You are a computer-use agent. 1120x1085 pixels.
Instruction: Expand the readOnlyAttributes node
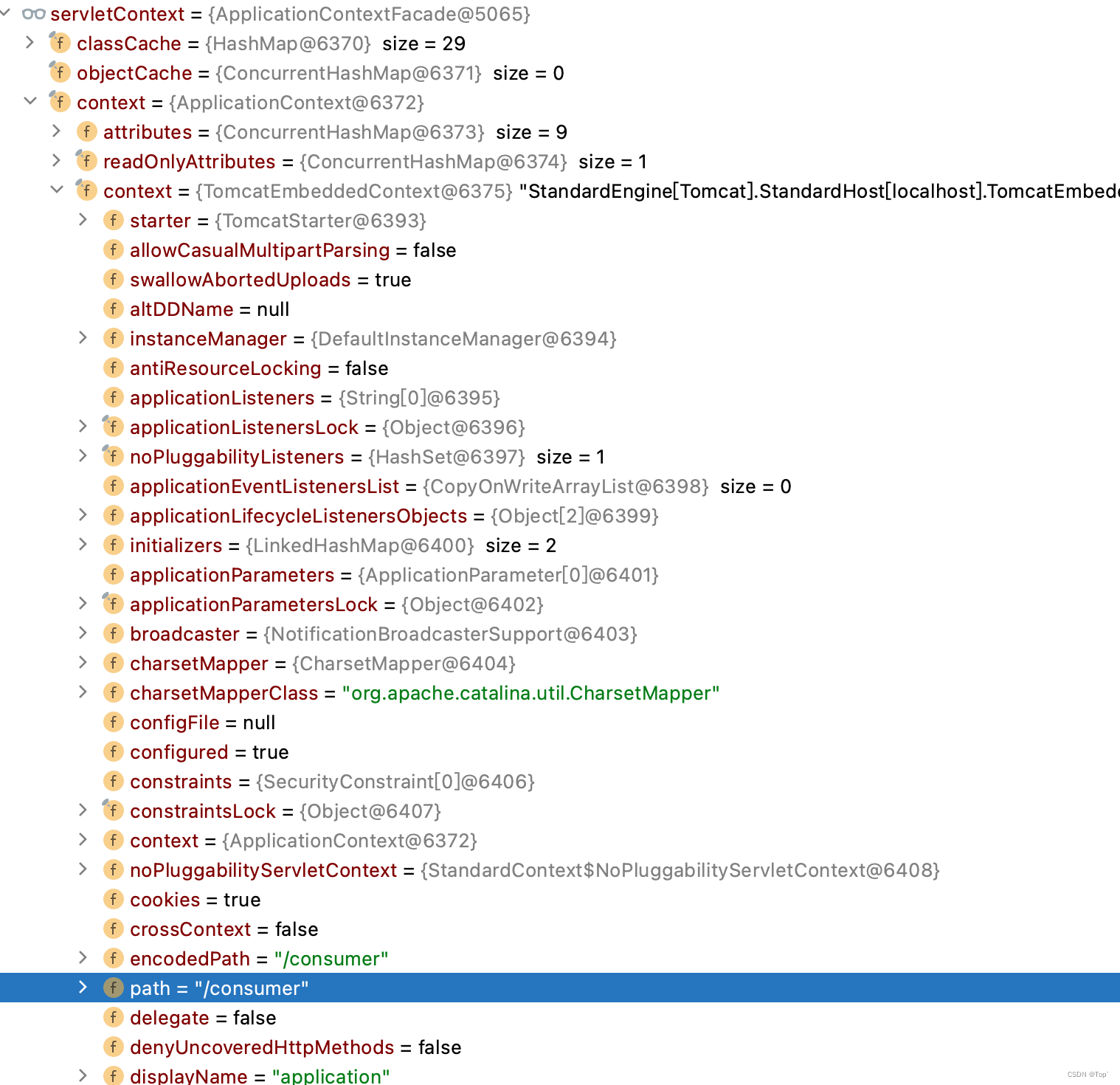pyautogui.click(x=56, y=160)
